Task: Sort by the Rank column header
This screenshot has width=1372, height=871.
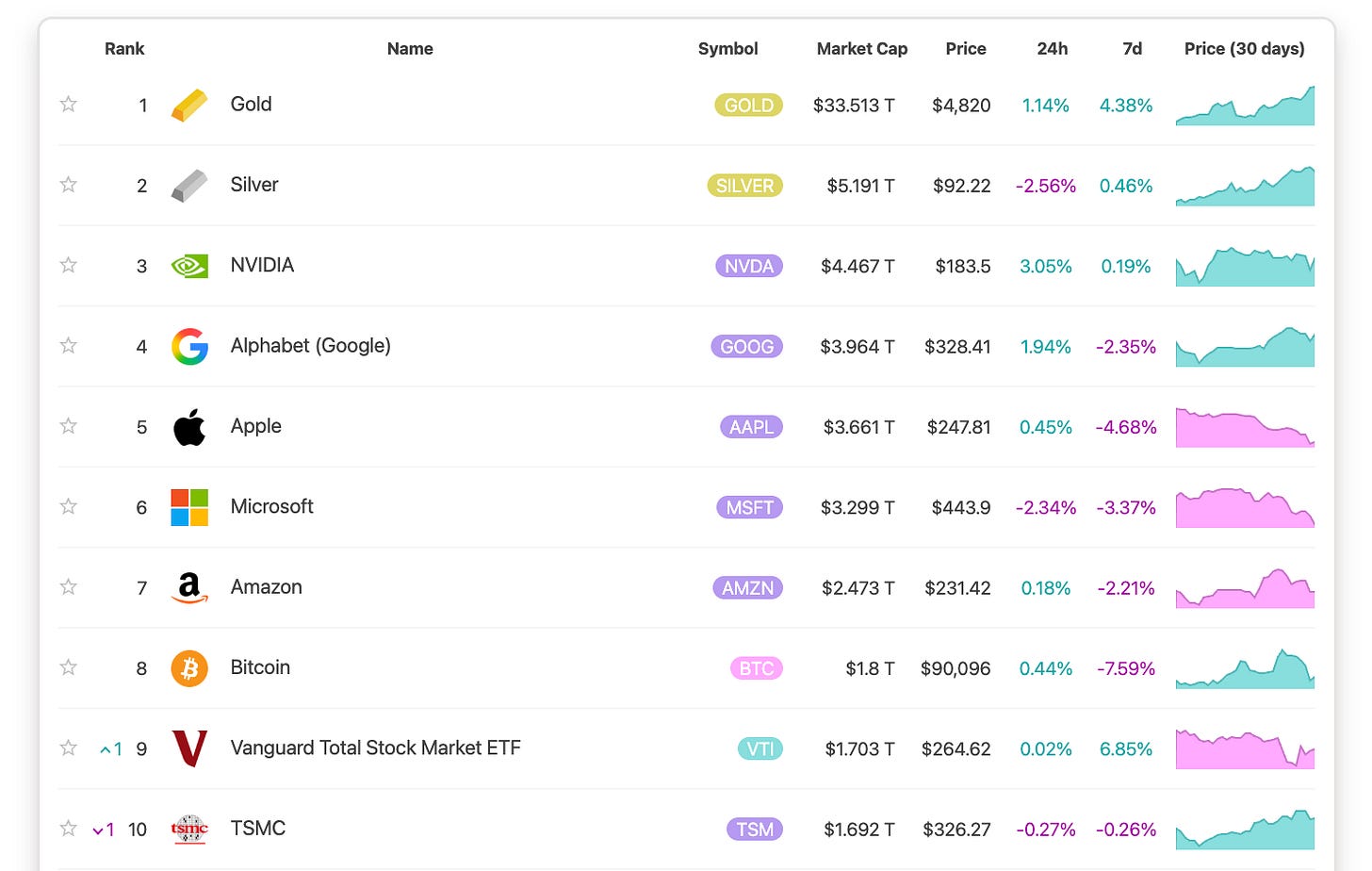Action: [124, 49]
